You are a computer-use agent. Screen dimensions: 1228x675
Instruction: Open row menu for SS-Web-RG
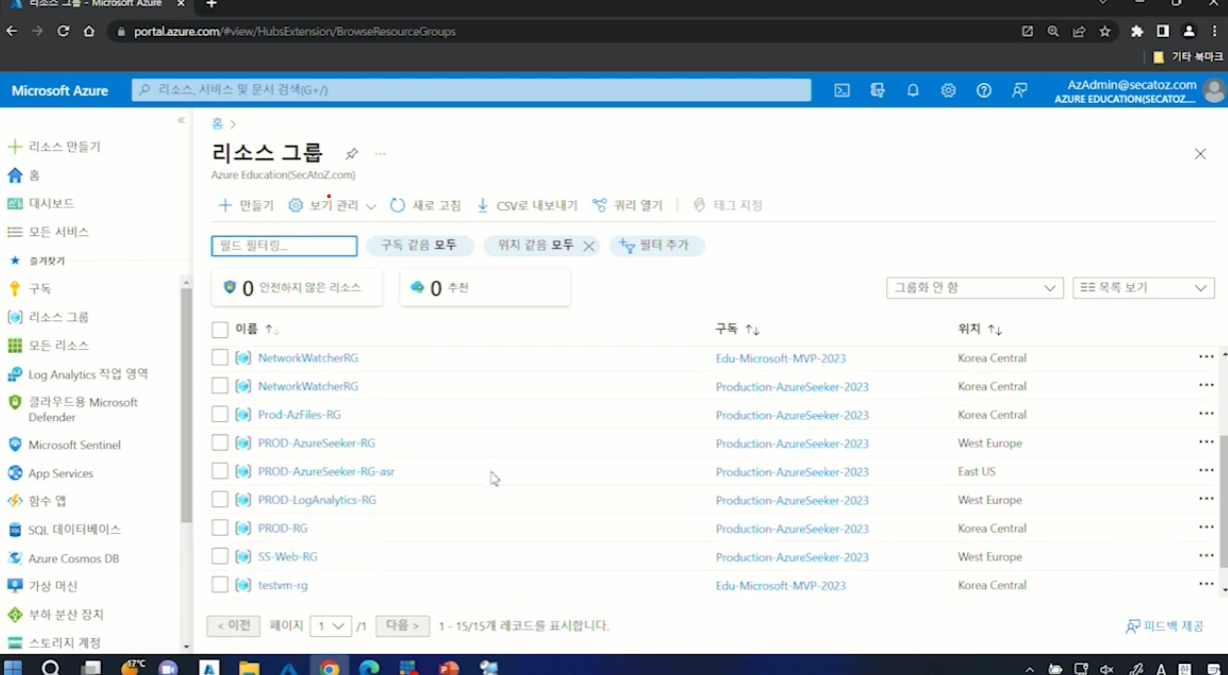pyautogui.click(x=1206, y=556)
